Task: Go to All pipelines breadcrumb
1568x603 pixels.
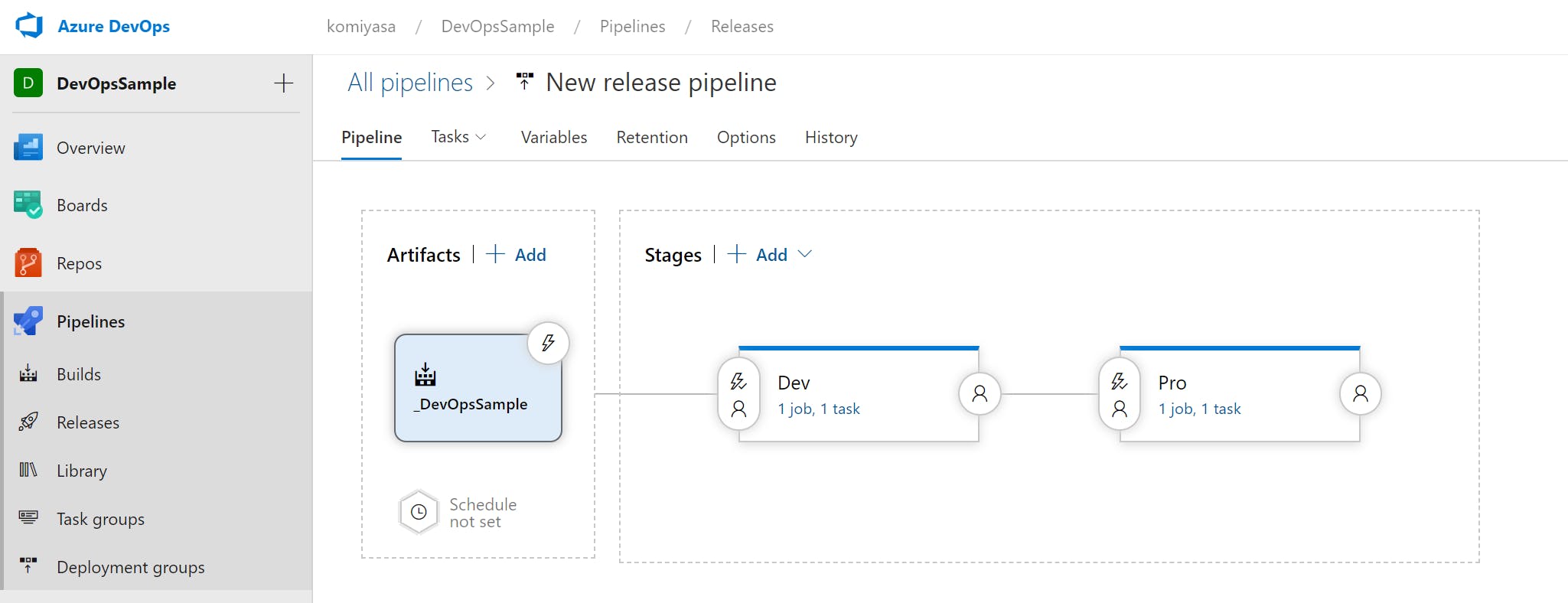Action: coord(410,83)
